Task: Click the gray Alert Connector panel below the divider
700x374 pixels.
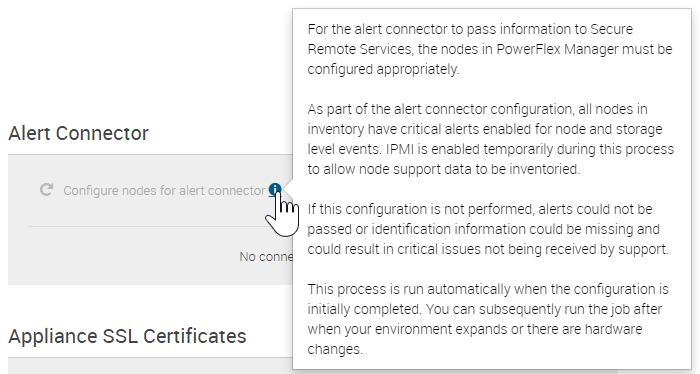Action: point(150,256)
